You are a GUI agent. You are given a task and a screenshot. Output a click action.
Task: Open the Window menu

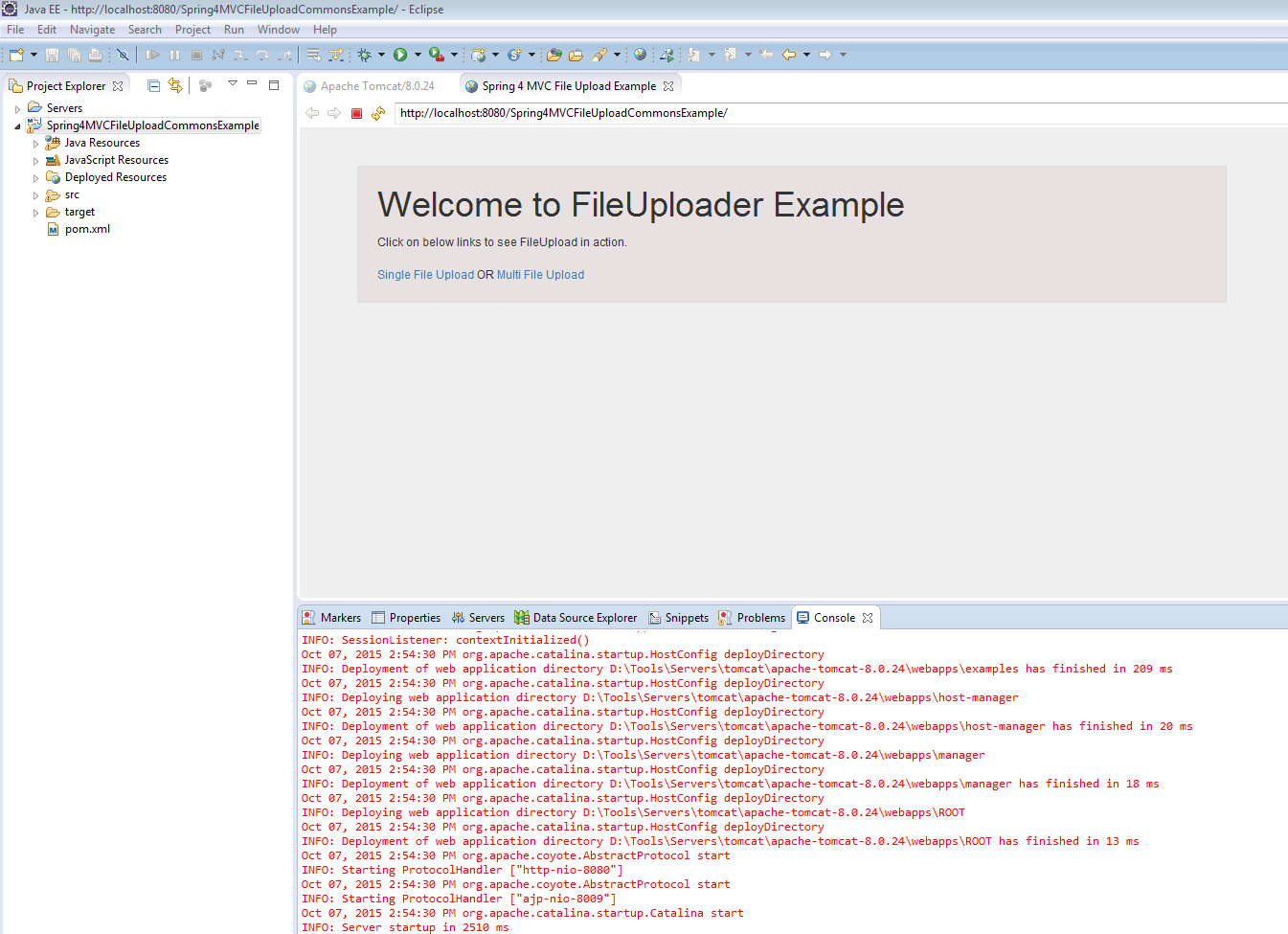(x=279, y=30)
